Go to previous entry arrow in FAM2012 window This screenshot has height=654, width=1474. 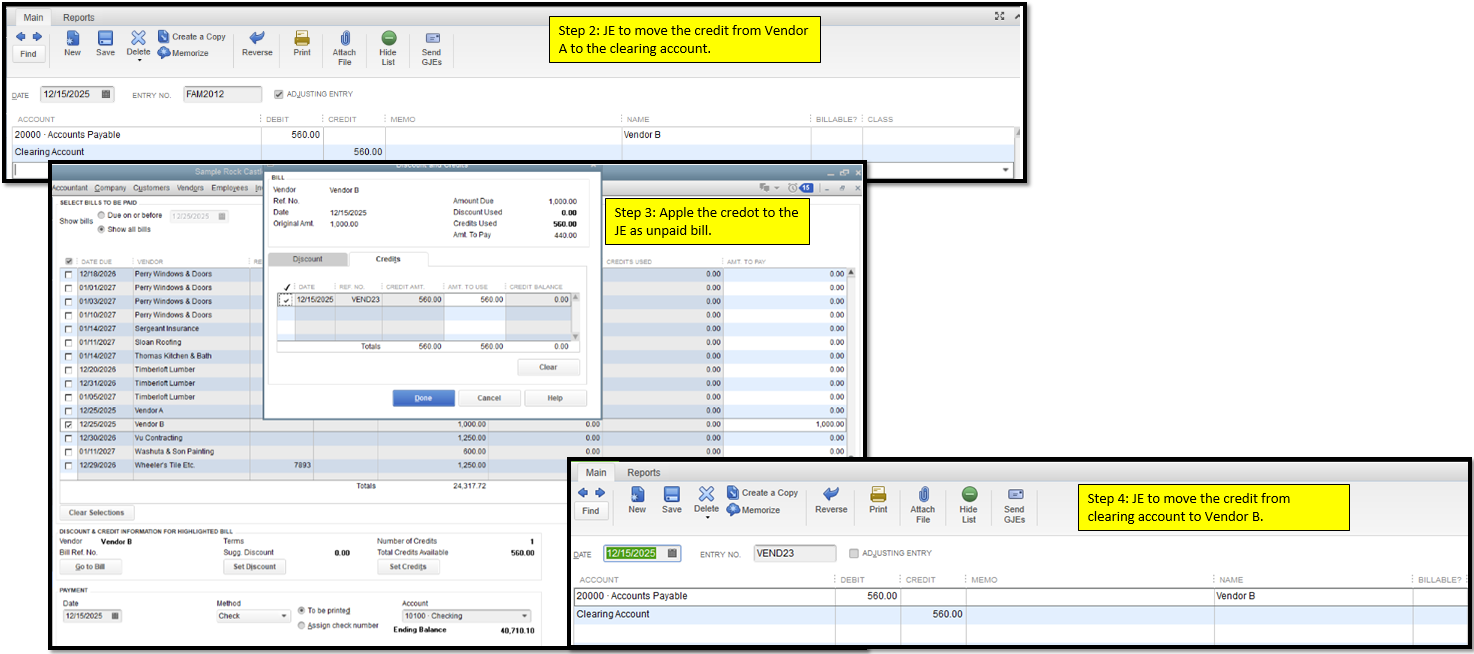click(x=21, y=37)
